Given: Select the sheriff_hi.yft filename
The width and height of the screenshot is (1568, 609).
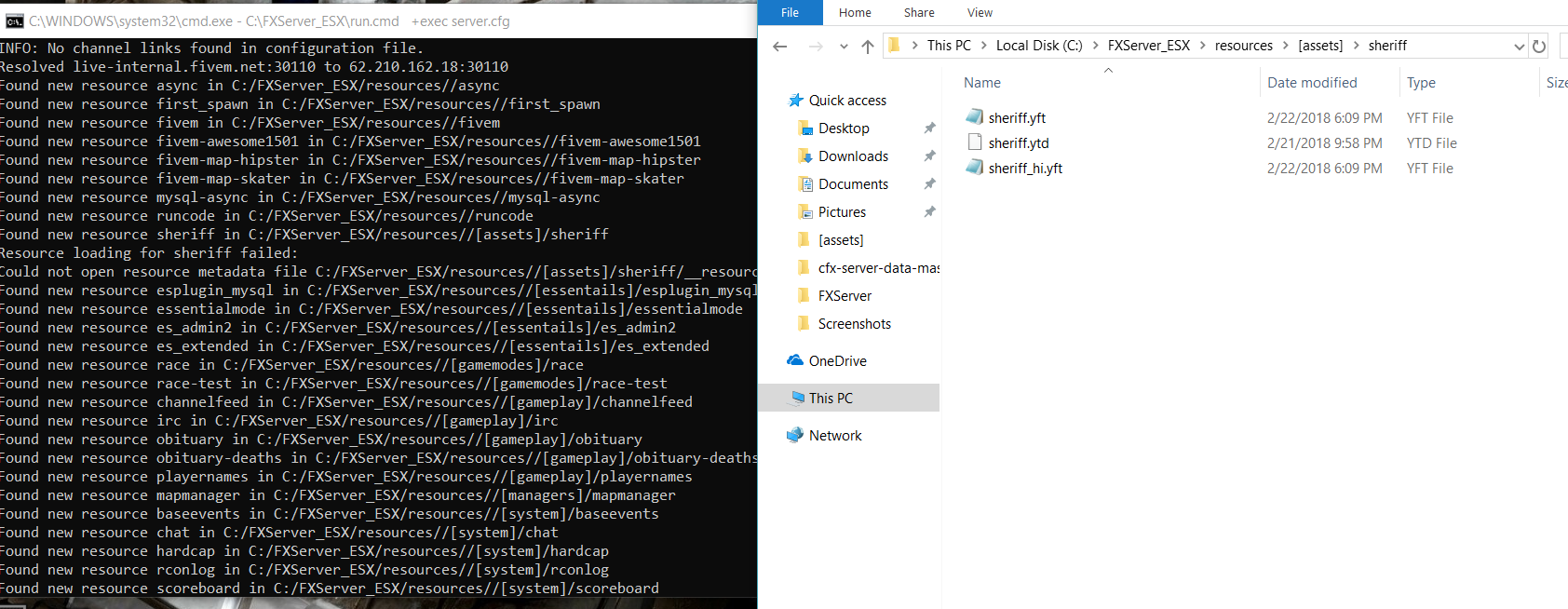Looking at the screenshot, I should click(1025, 169).
